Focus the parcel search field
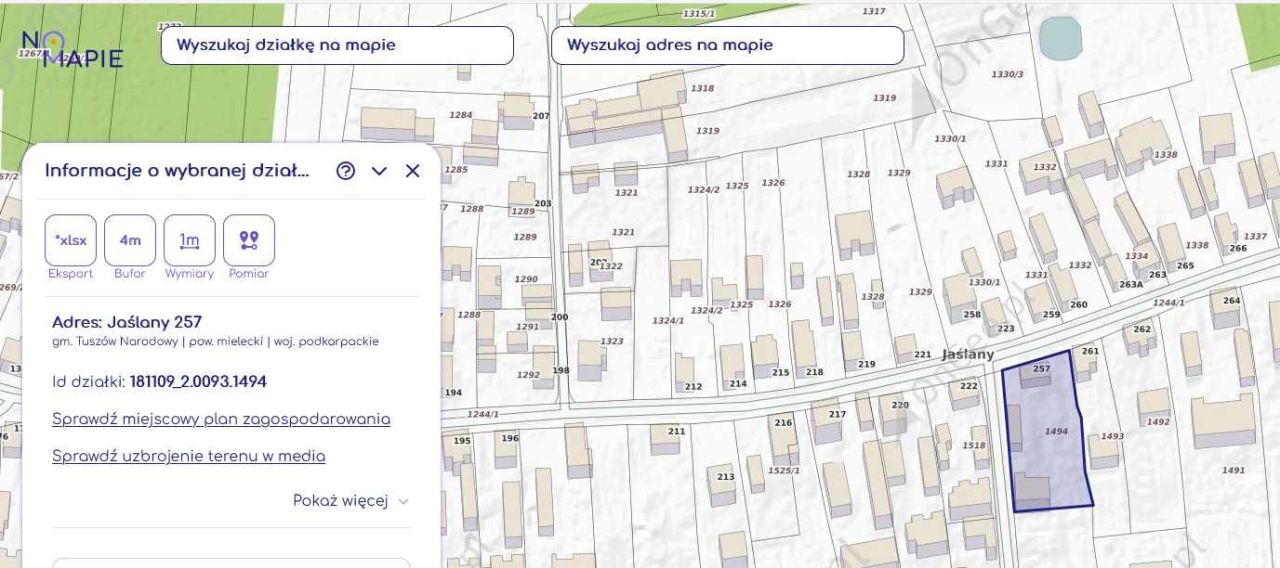 tap(337, 45)
